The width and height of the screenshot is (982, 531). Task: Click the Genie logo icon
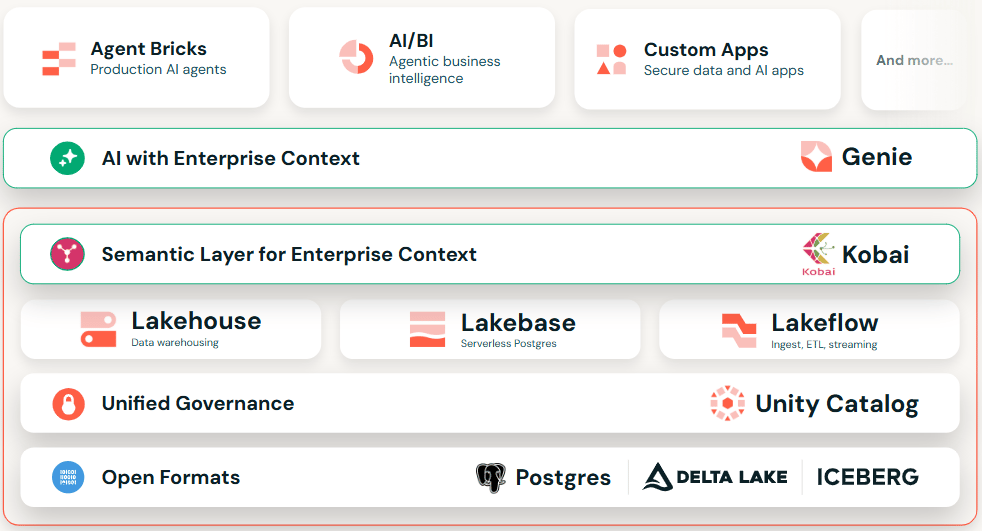pyautogui.click(x=816, y=157)
